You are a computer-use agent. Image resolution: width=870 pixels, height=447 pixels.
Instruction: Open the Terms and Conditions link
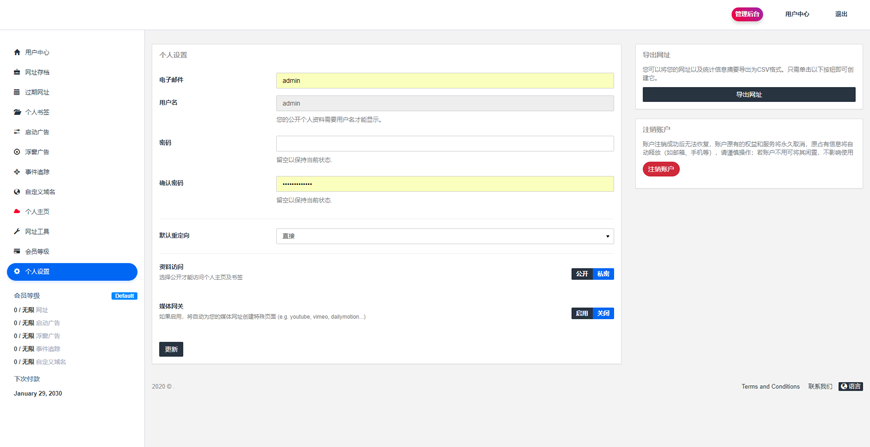(770, 386)
